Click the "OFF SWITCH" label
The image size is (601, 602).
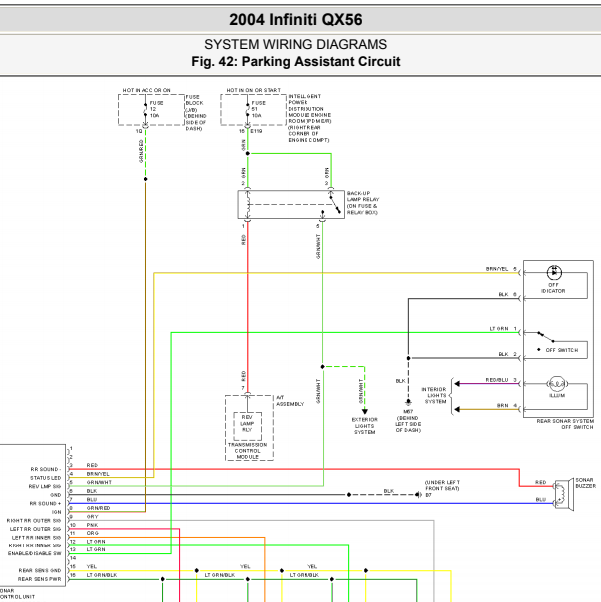click(x=562, y=350)
